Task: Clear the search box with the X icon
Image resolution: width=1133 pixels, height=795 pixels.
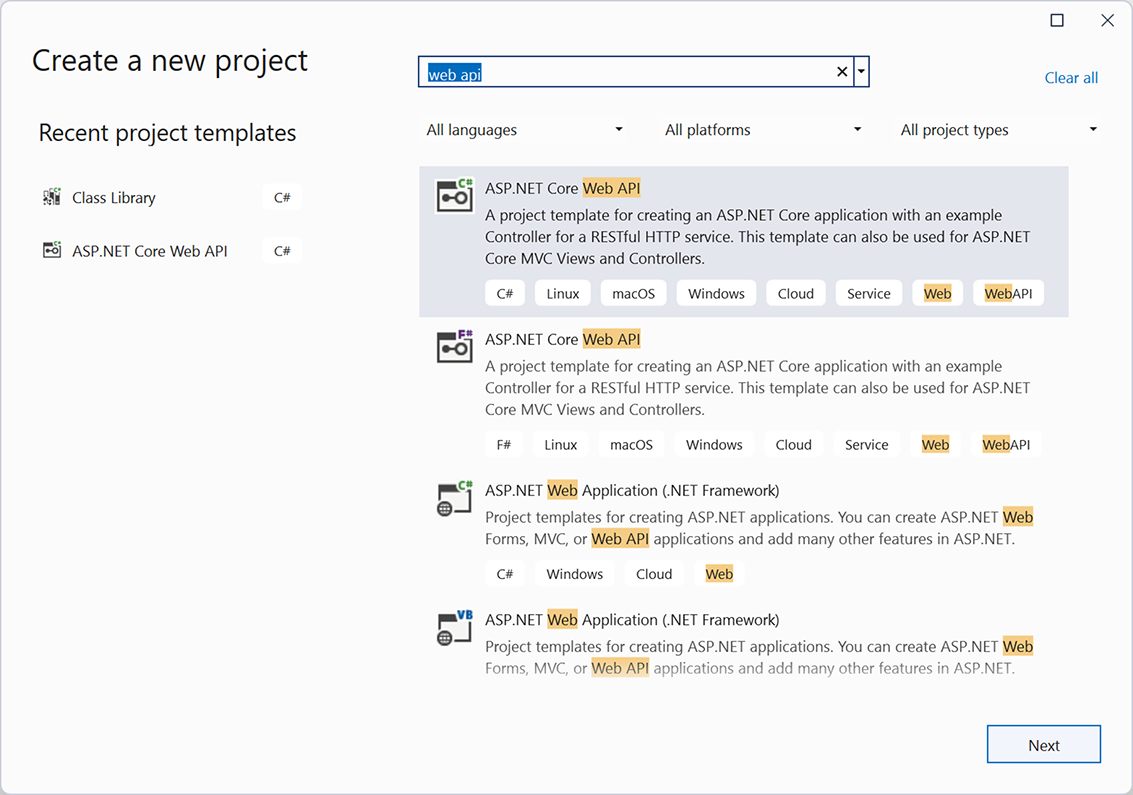Action: [842, 72]
